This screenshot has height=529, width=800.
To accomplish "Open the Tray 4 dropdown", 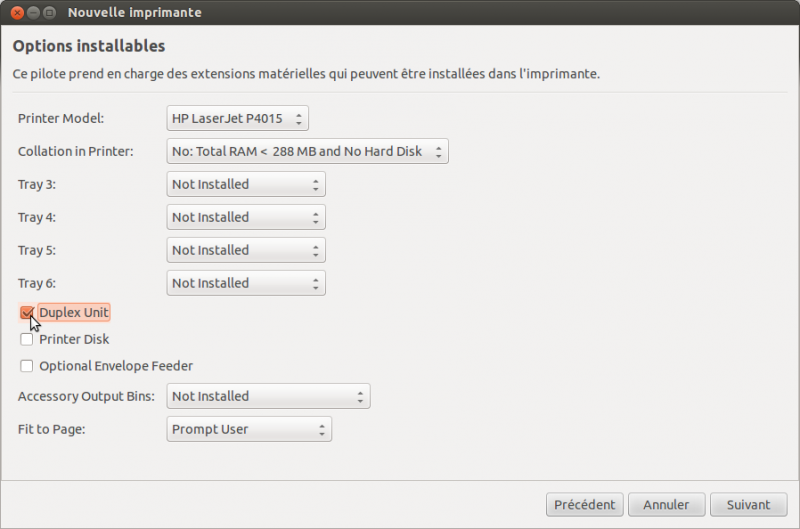I will tap(246, 217).
